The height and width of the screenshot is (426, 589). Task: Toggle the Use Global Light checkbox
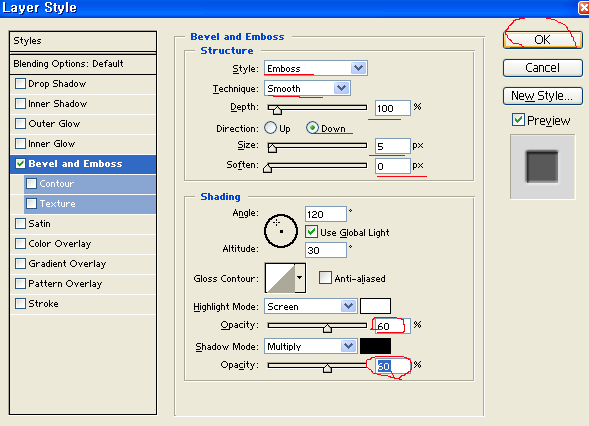311,232
